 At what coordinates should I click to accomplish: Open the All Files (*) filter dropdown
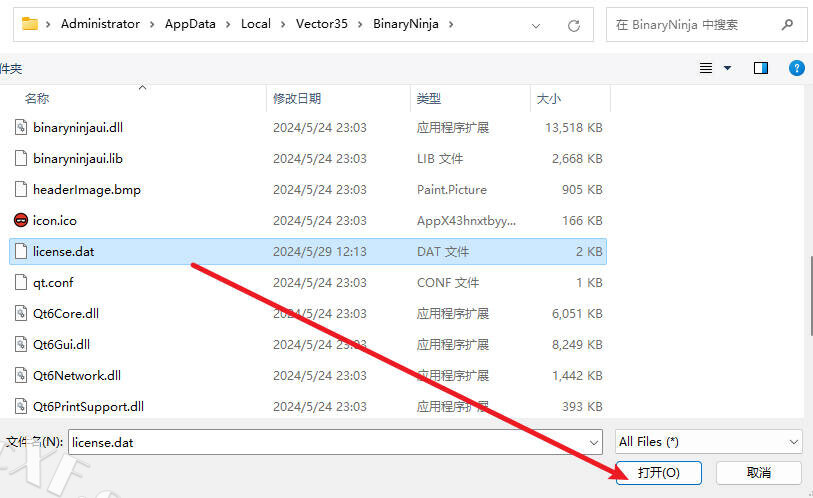793,442
